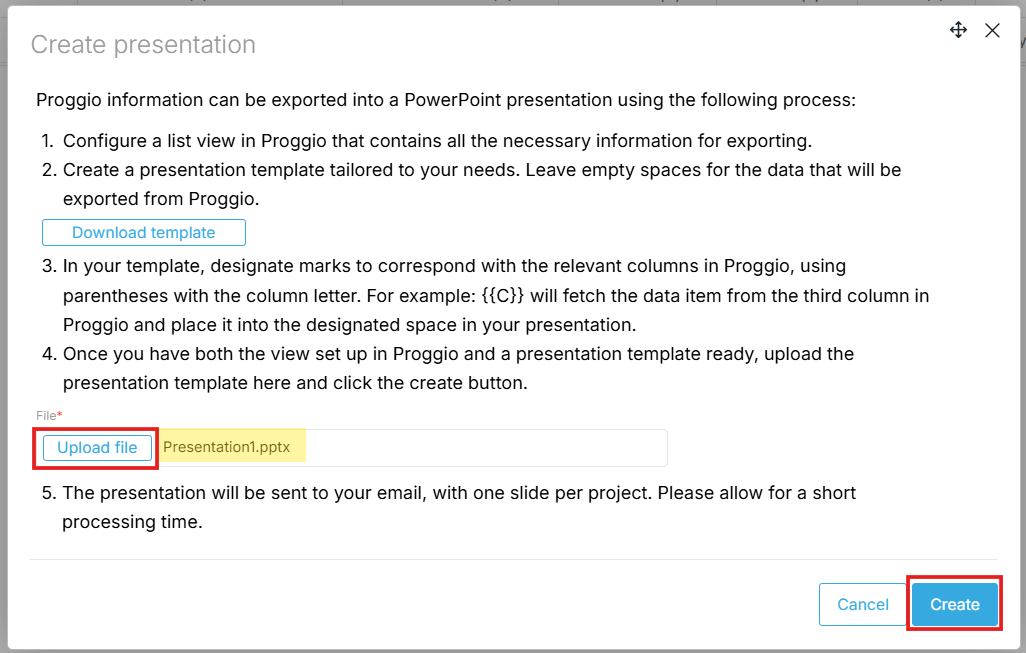Click the 'Configure a list view' step text
This screenshot has height=653, width=1026.
437,141
